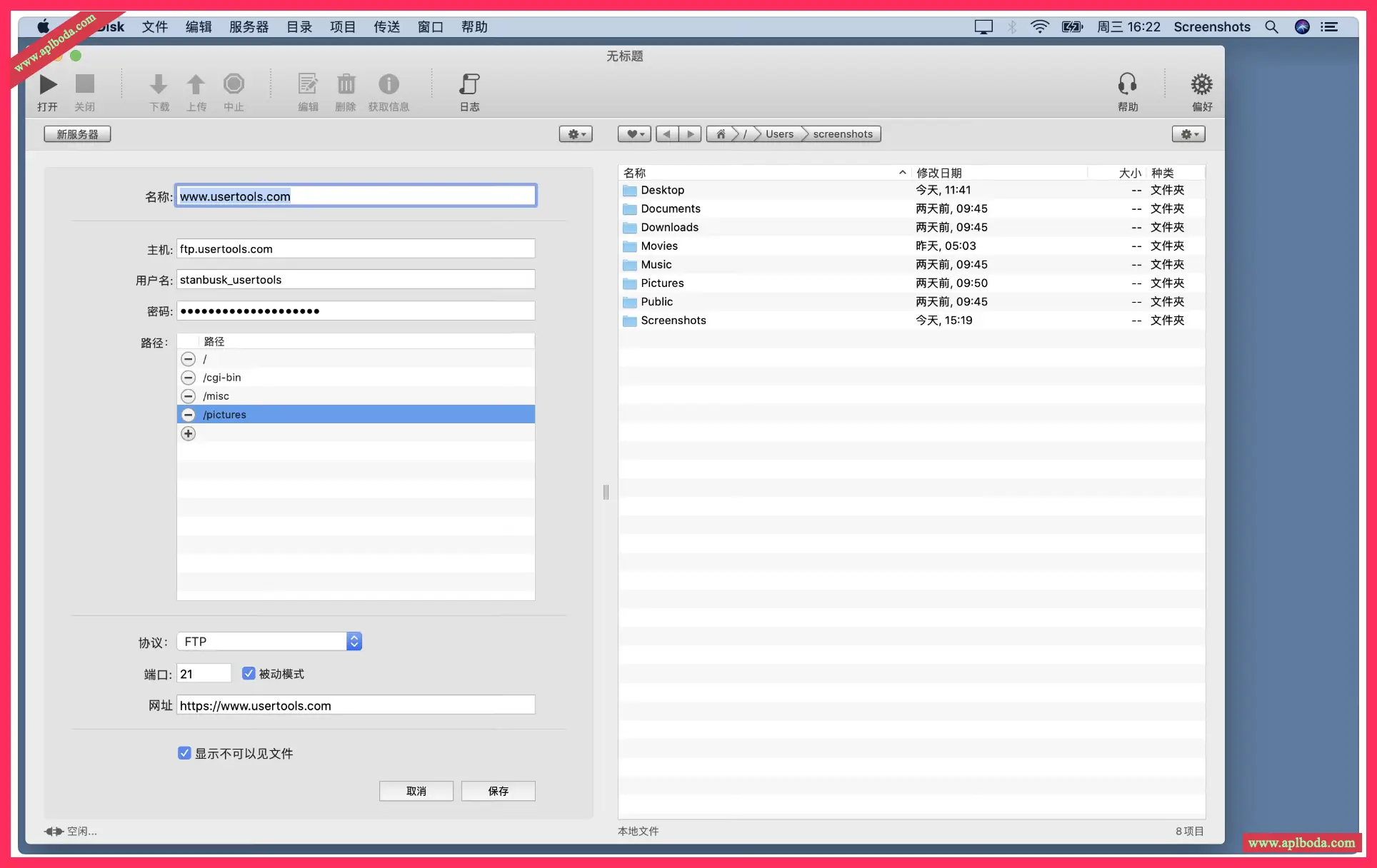
Task: Click the URL (网址) input field
Action: (356, 705)
